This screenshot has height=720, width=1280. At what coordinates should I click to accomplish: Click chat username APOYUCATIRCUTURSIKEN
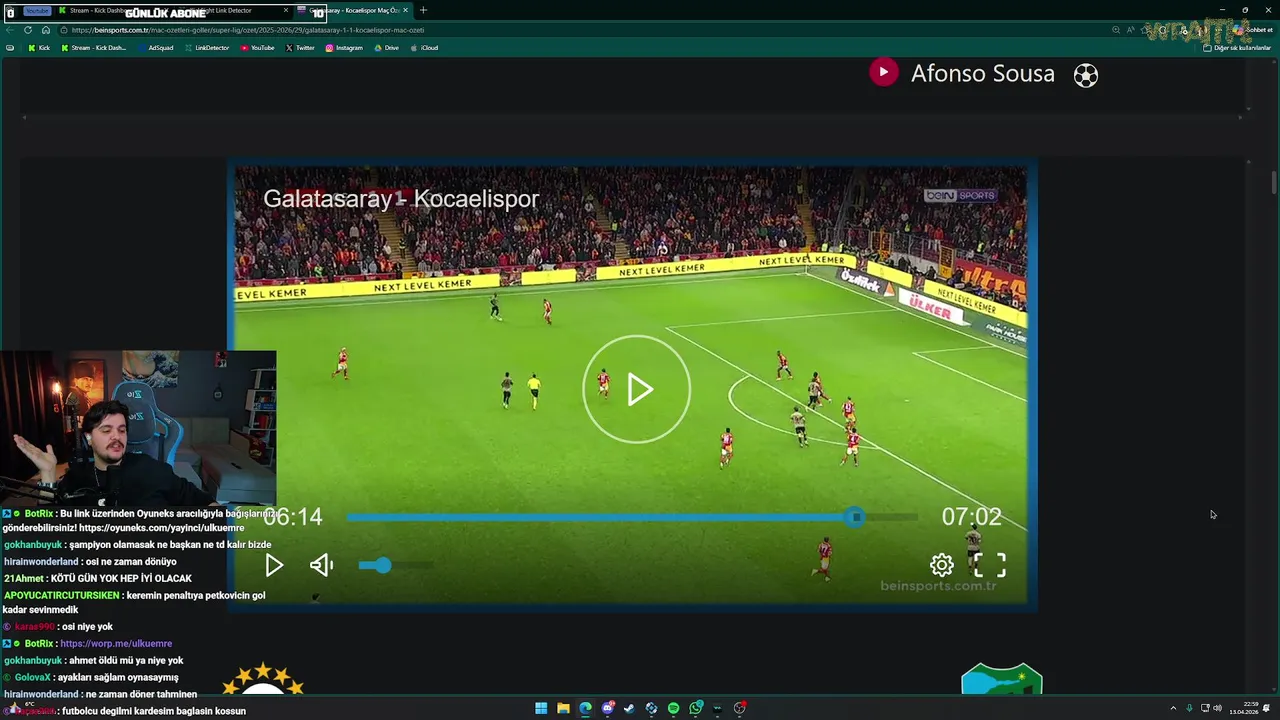[x=62, y=595]
